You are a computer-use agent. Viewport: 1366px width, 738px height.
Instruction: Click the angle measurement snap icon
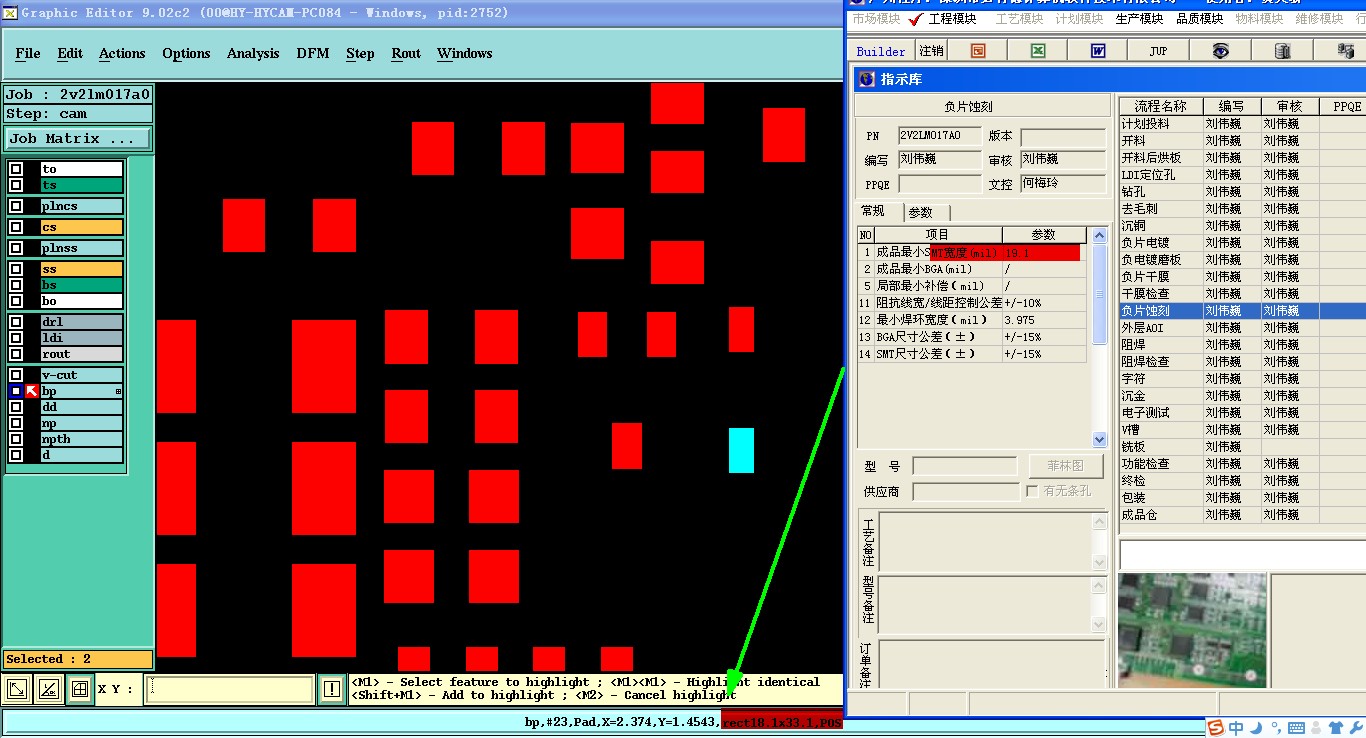(x=49, y=689)
